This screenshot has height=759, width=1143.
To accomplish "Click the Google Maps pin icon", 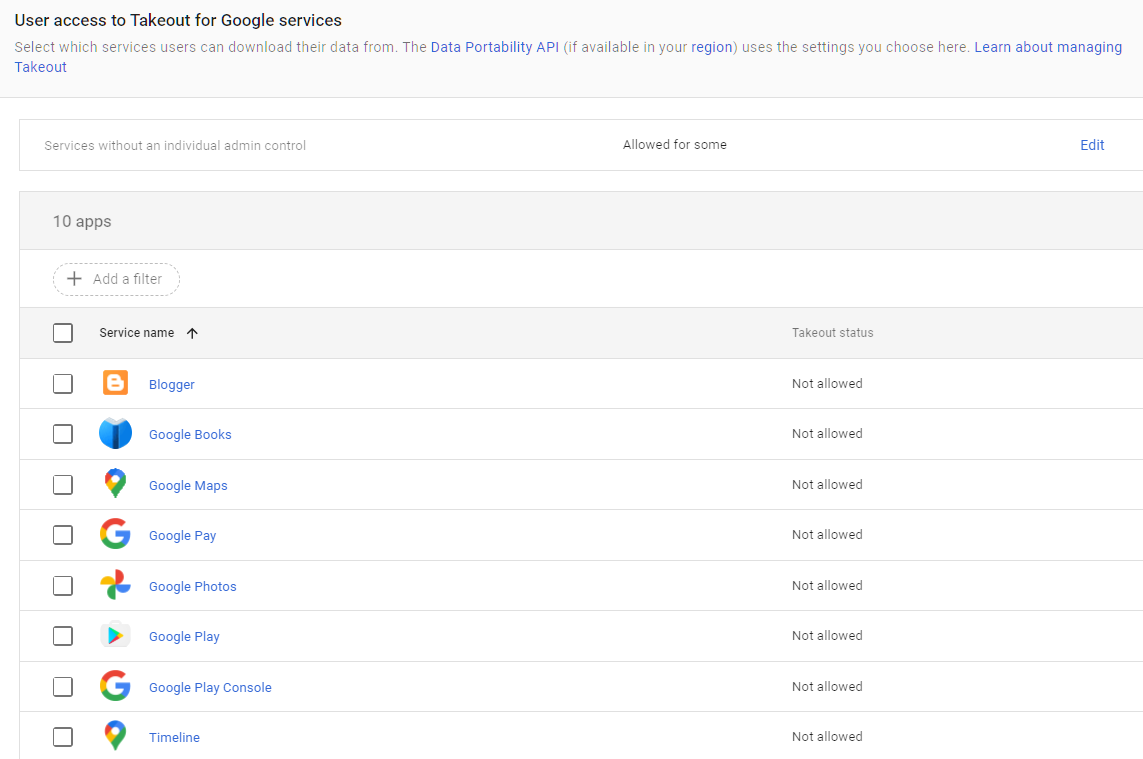I will coord(114,484).
